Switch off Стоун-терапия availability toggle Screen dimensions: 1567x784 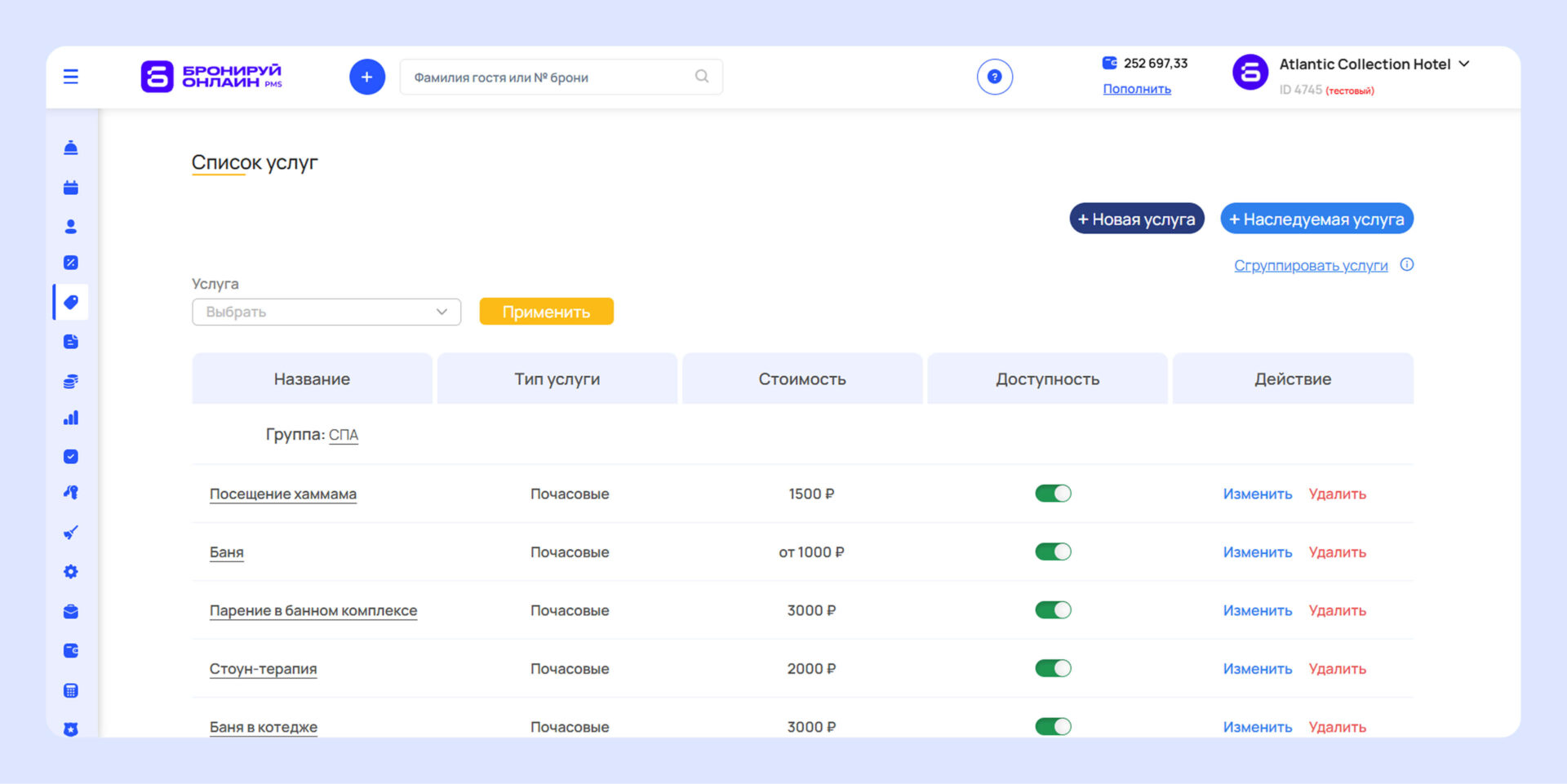1053,669
